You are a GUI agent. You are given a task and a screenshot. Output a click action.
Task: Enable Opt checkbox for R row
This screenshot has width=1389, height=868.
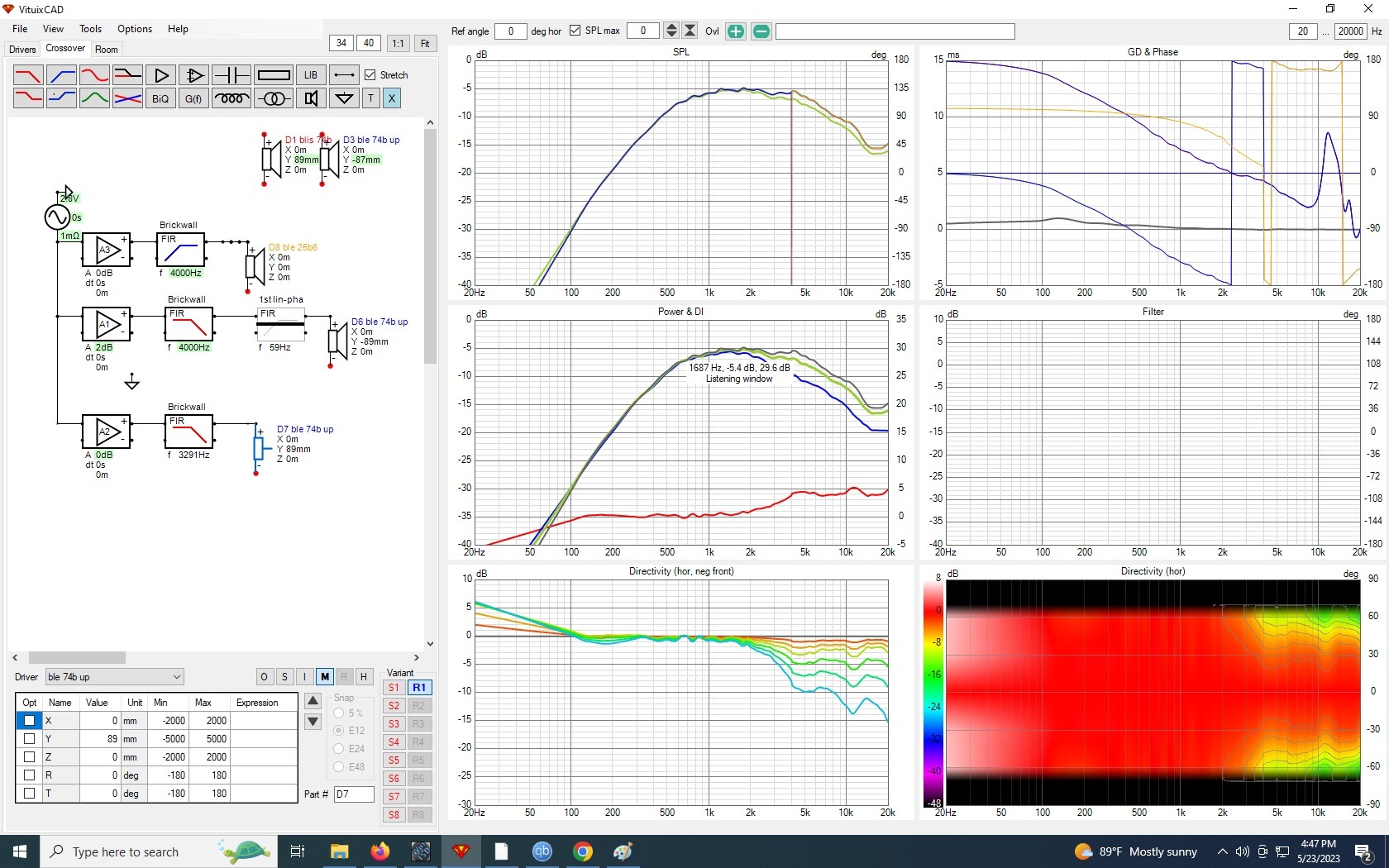click(x=29, y=775)
